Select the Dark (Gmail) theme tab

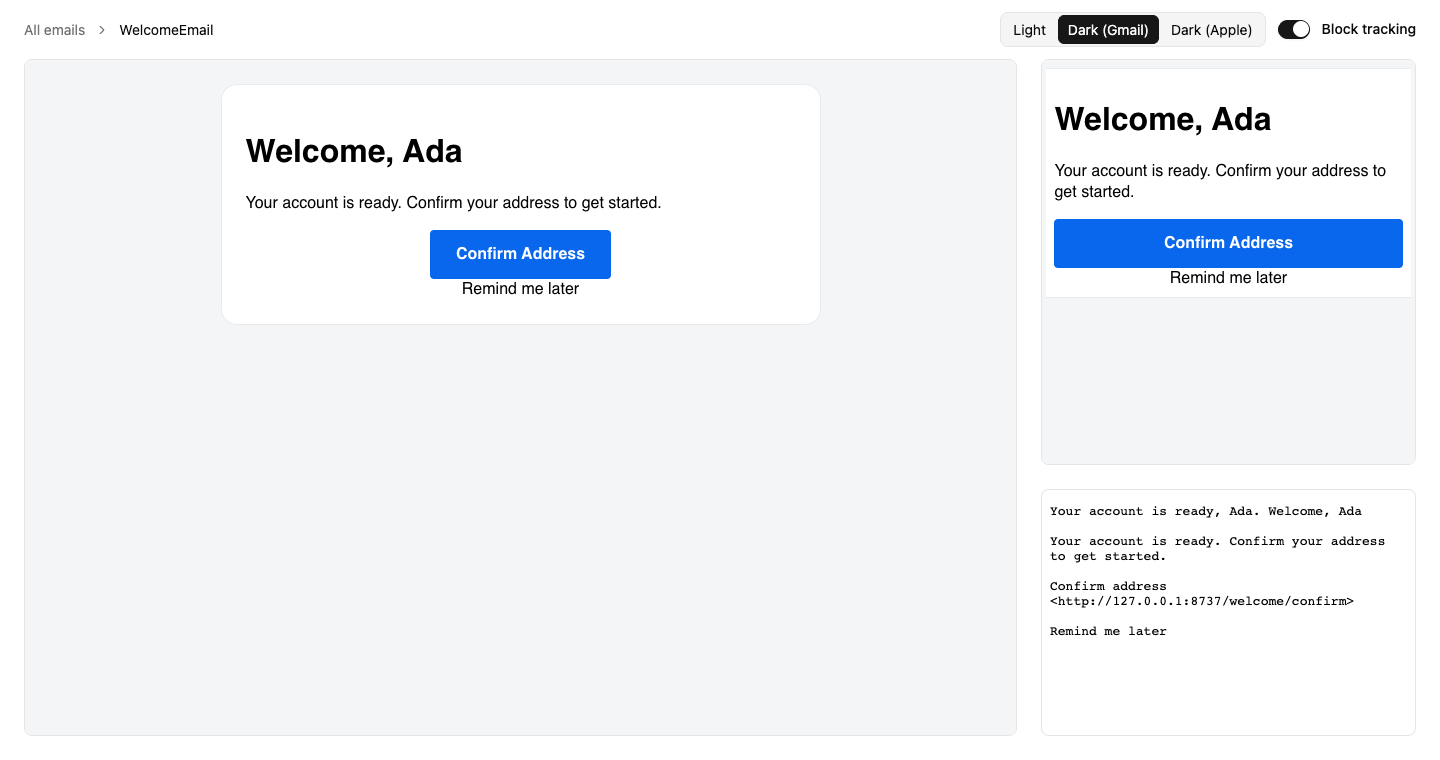pos(1108,30)
